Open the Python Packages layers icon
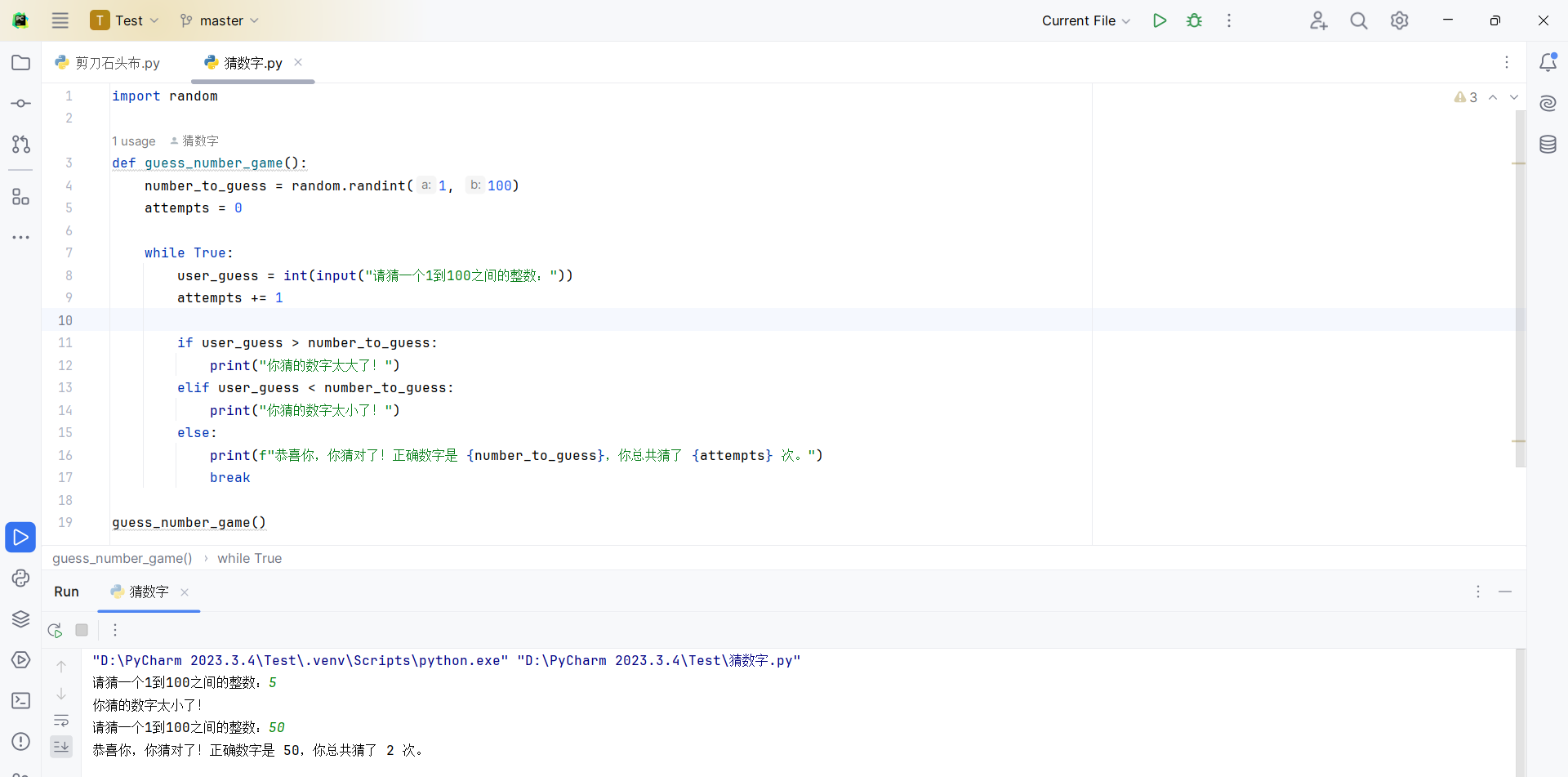 [20, 618]
